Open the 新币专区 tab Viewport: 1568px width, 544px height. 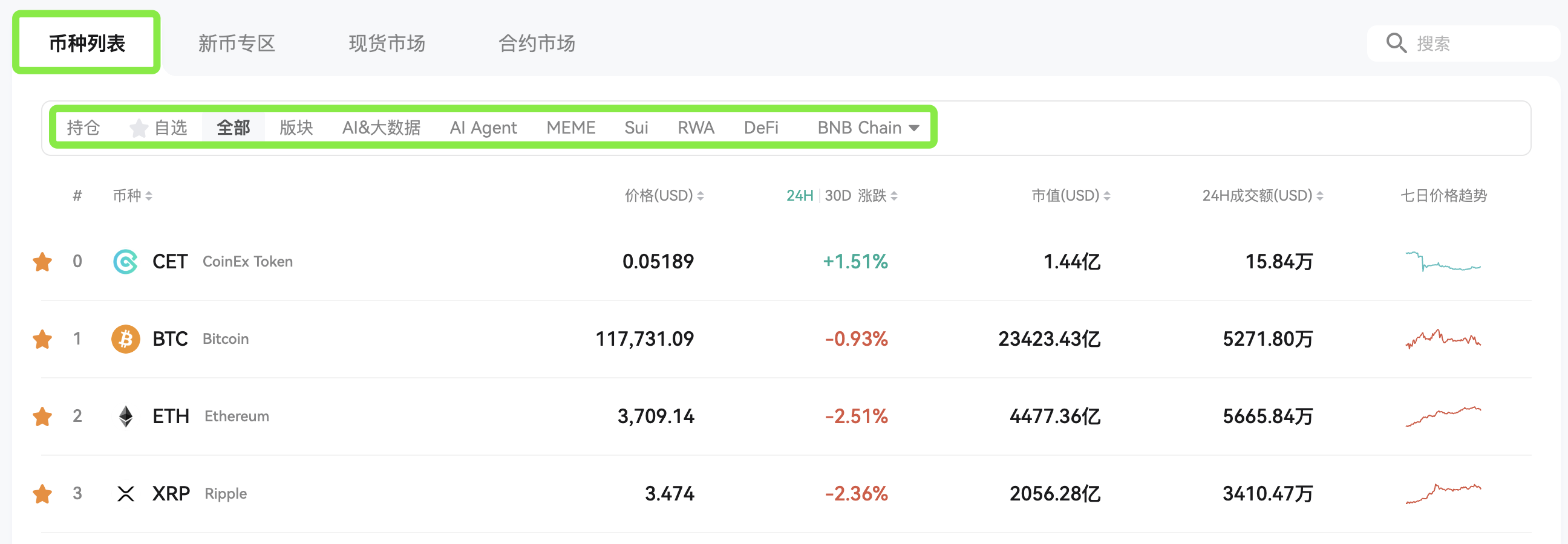237,43
